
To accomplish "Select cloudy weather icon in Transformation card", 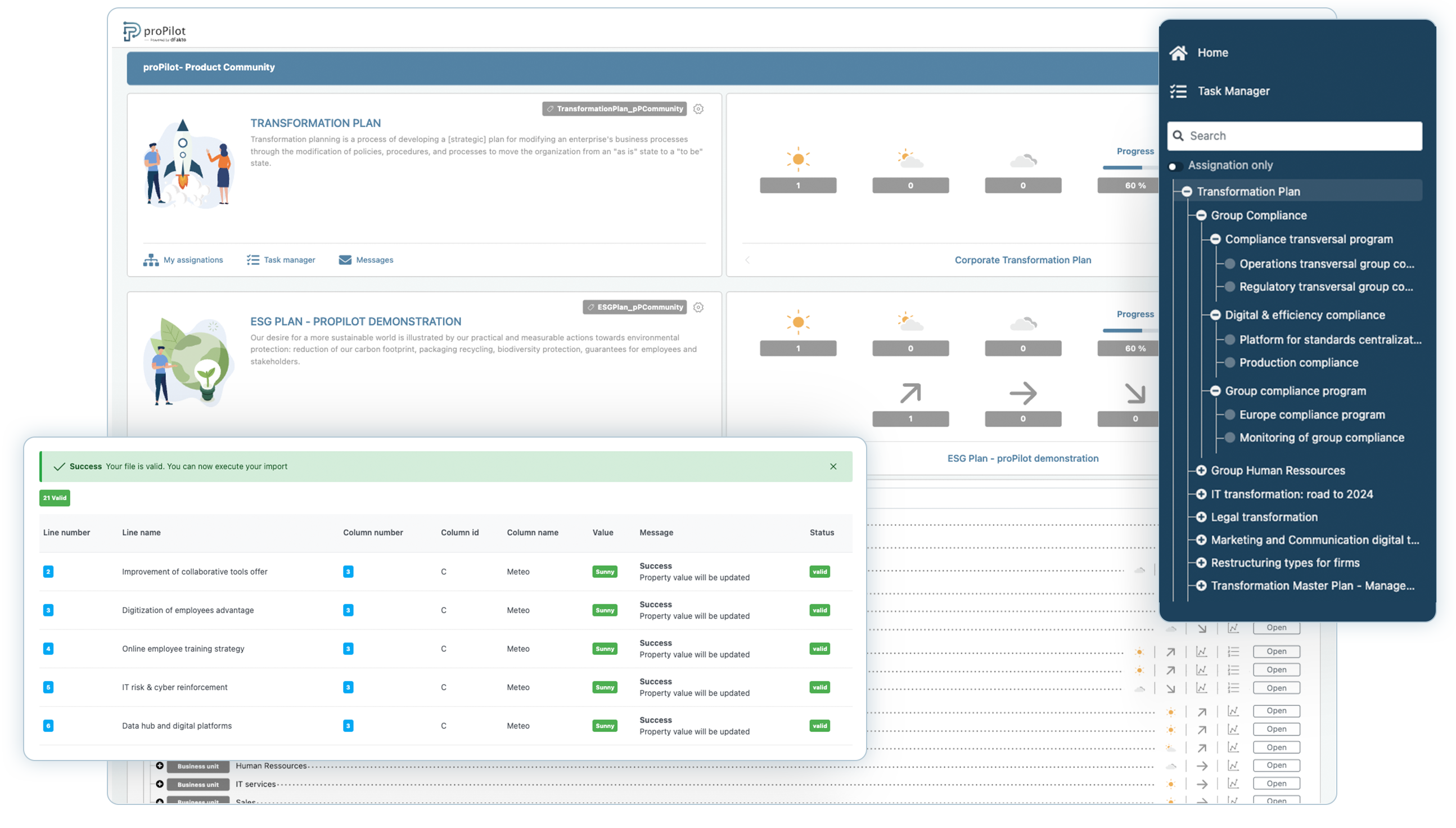I will click(1022, 161).
